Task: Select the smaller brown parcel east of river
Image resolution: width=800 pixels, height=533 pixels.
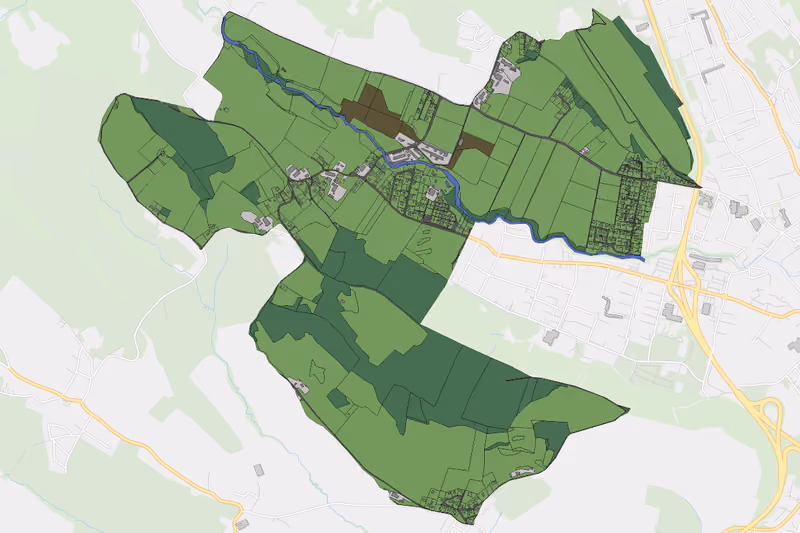Action: (x=474, y=148)
